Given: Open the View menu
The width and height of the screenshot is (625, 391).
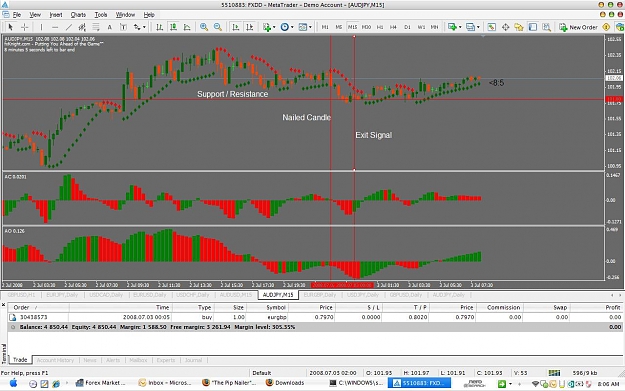Looking at the screenshot, I should pyautogui.click(x=35, y=15).
